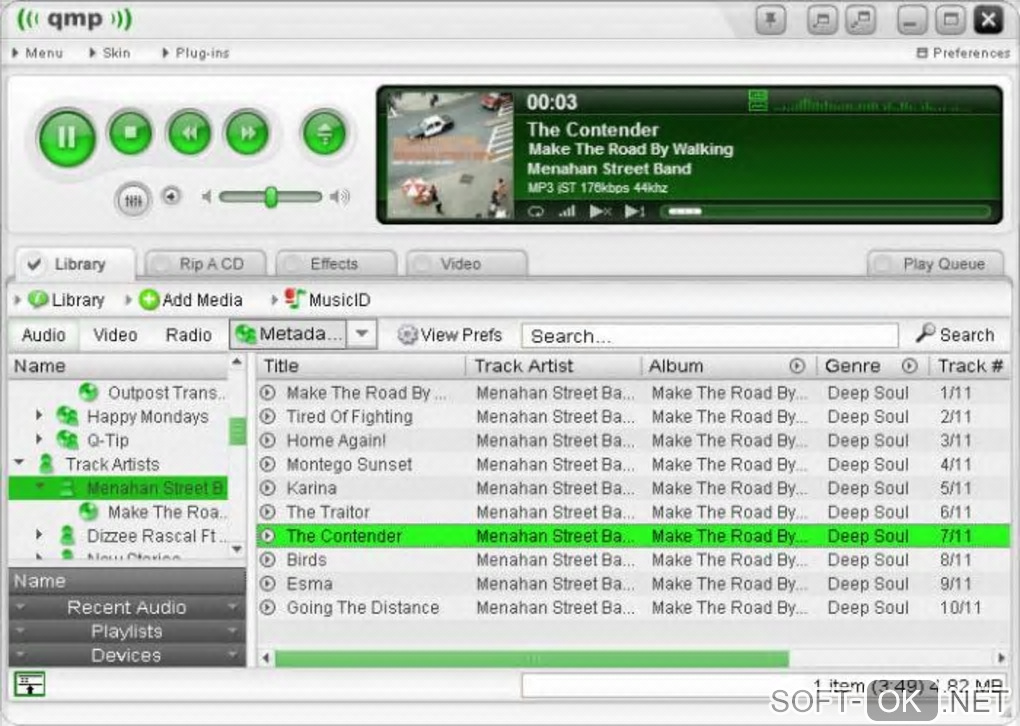The height and width of the screenshot is (726, 1020).
Task: Switch to the Library tab
Action: tap(75, 263)
